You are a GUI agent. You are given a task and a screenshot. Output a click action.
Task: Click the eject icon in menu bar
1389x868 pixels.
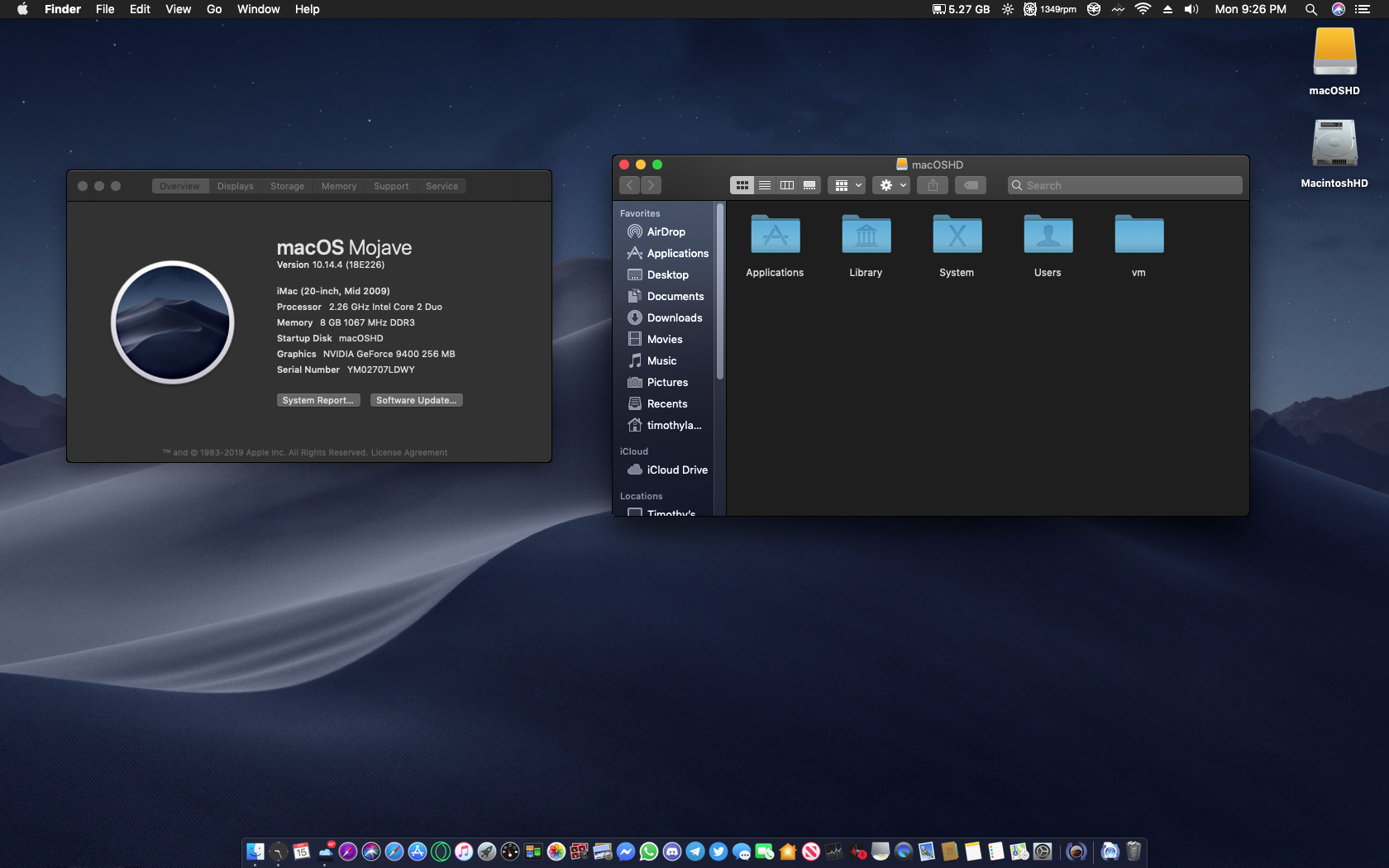1167,9
